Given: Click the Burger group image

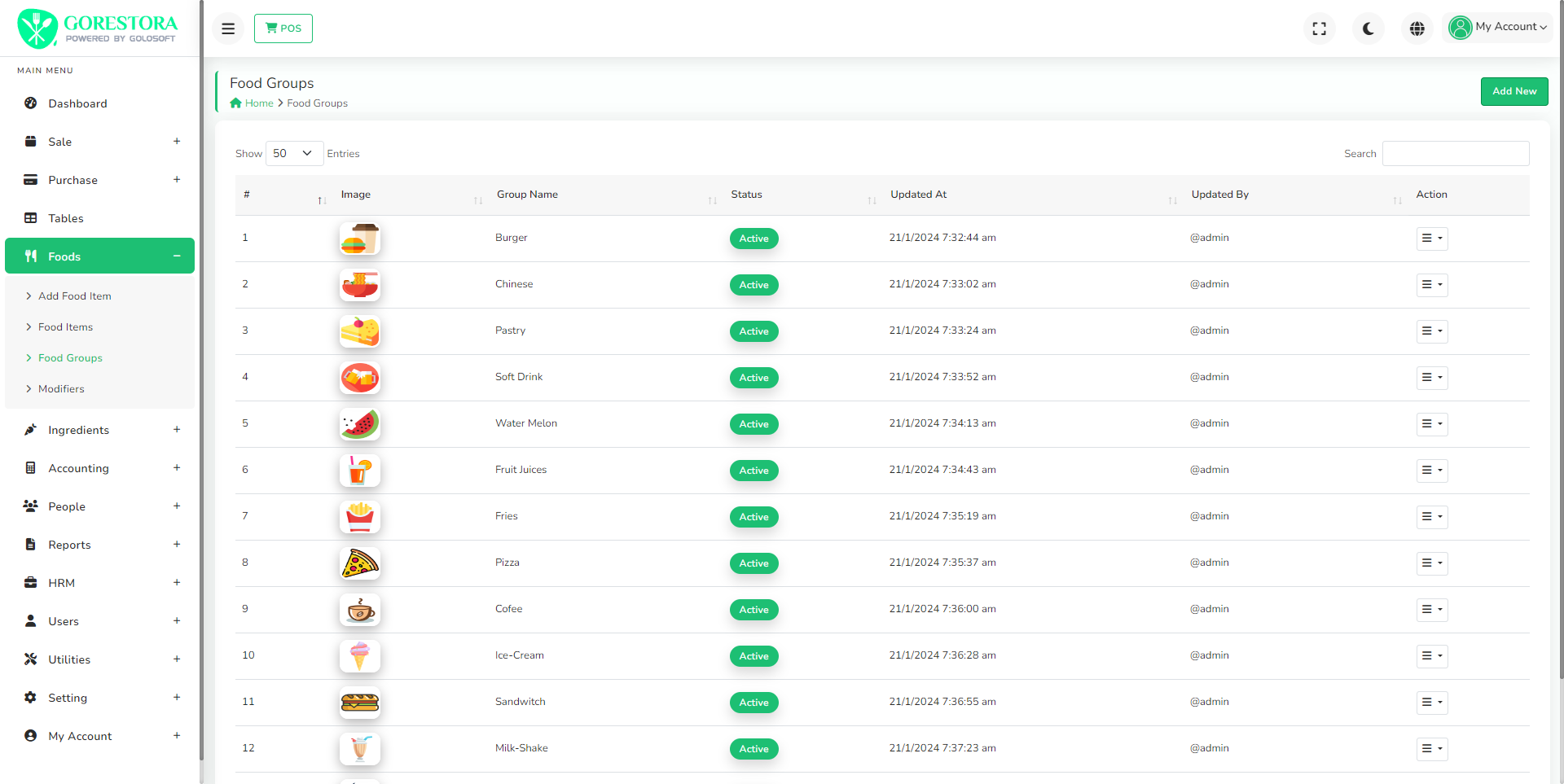Looking at the screenshot, I should (x=360, y=239).
